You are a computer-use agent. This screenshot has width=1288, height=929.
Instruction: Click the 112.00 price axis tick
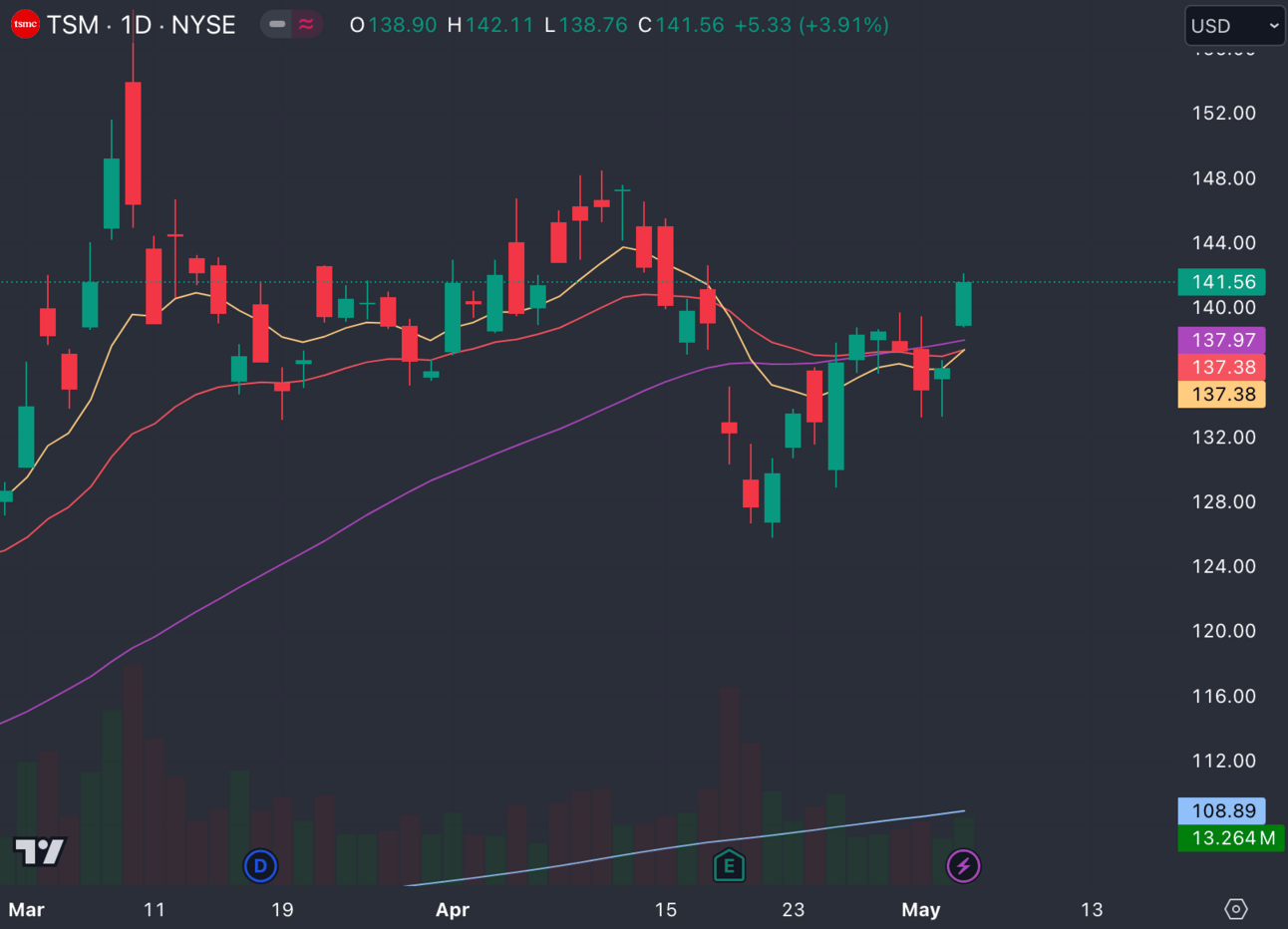tap(1224, 761)
